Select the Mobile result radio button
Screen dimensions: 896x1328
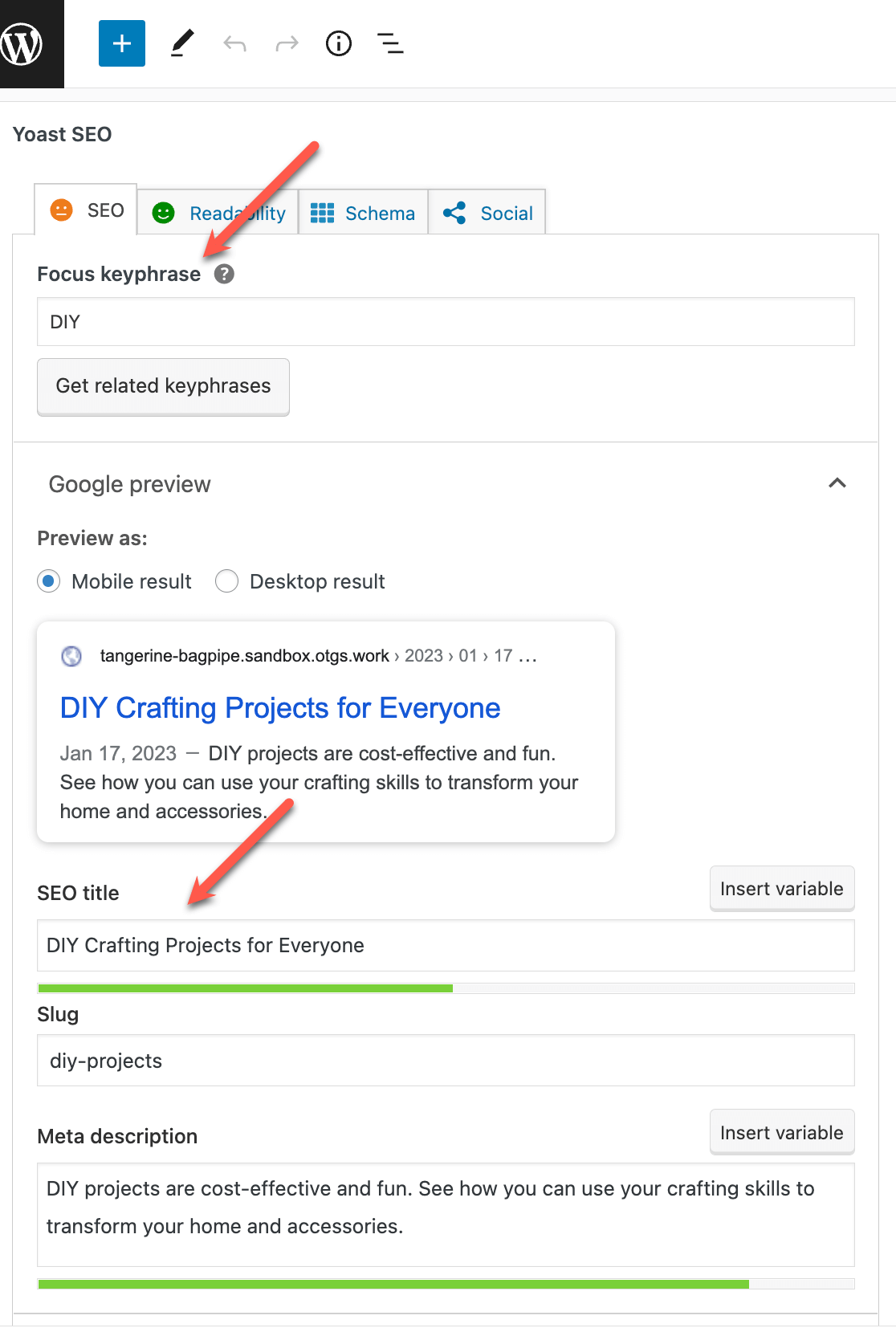tap(49, 581)
